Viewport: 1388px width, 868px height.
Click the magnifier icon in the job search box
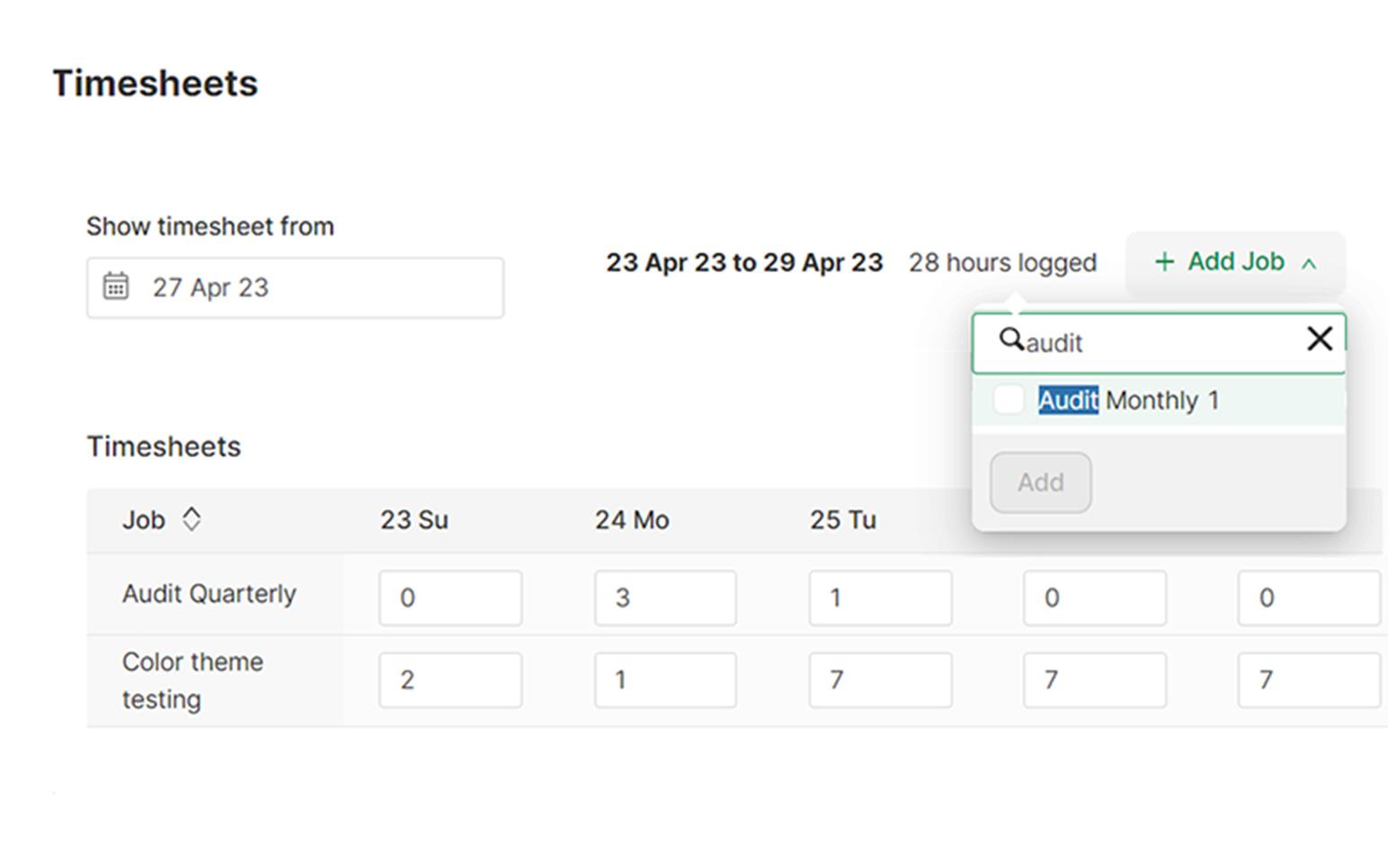pos(1014,340)
